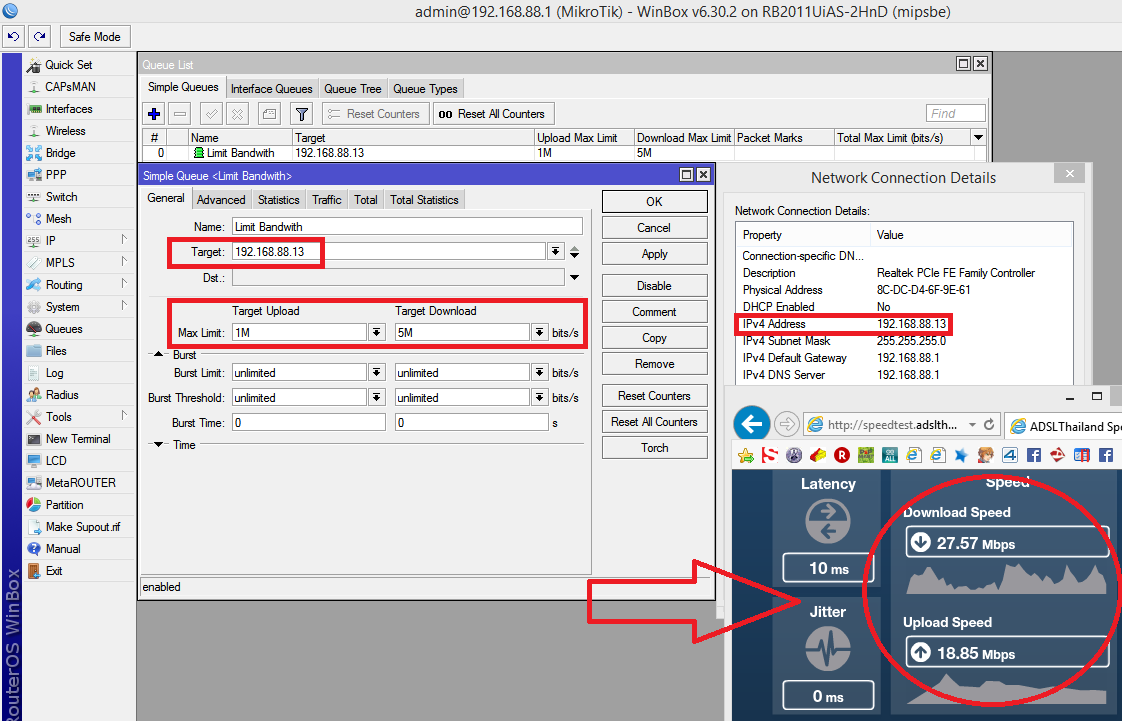Screen dimensions: 1122x721
Task: Click filter funnel icon in Queue List
Action: tap(302, 114)
